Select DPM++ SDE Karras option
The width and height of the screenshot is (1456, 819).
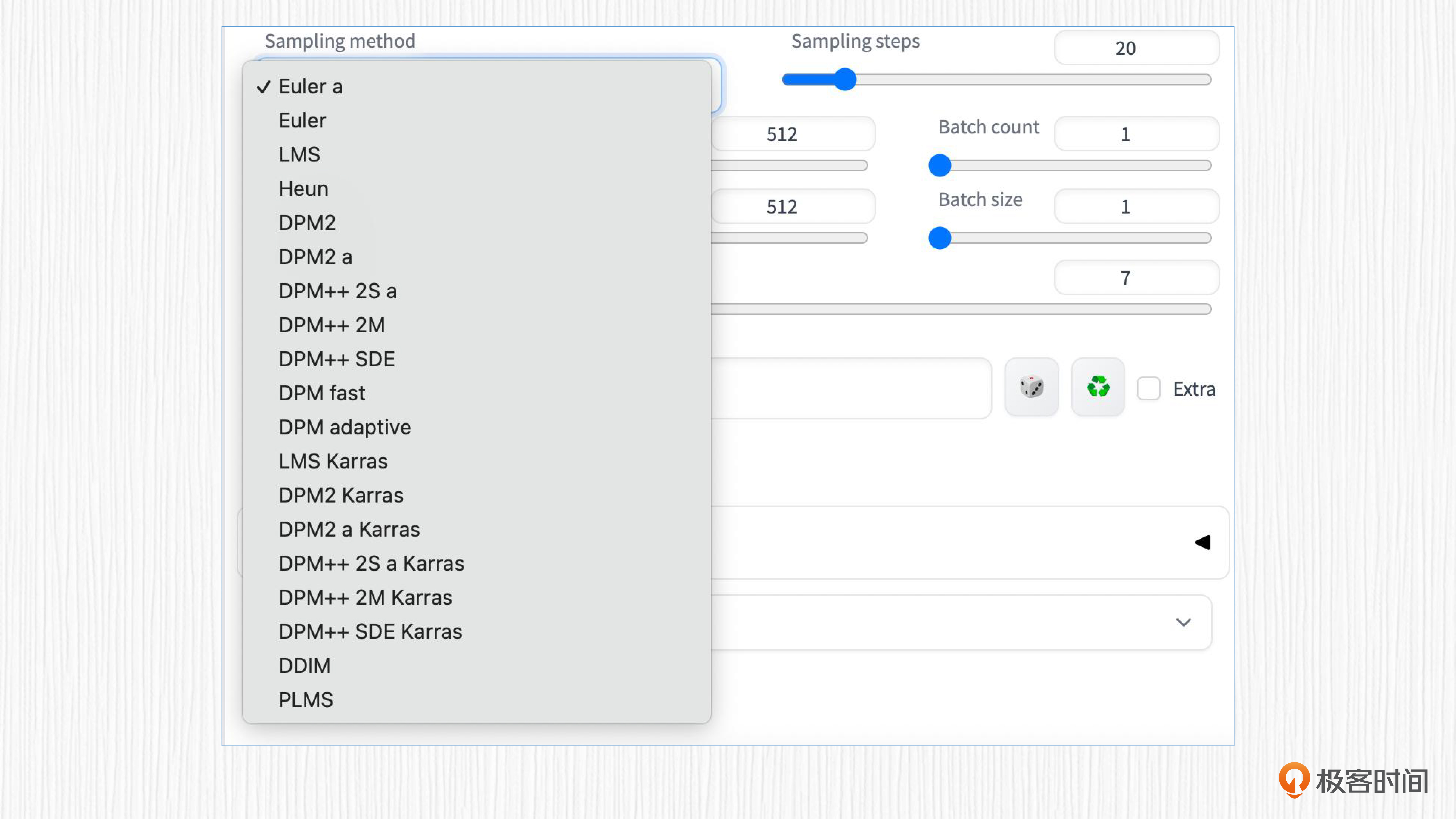[370, 631]
